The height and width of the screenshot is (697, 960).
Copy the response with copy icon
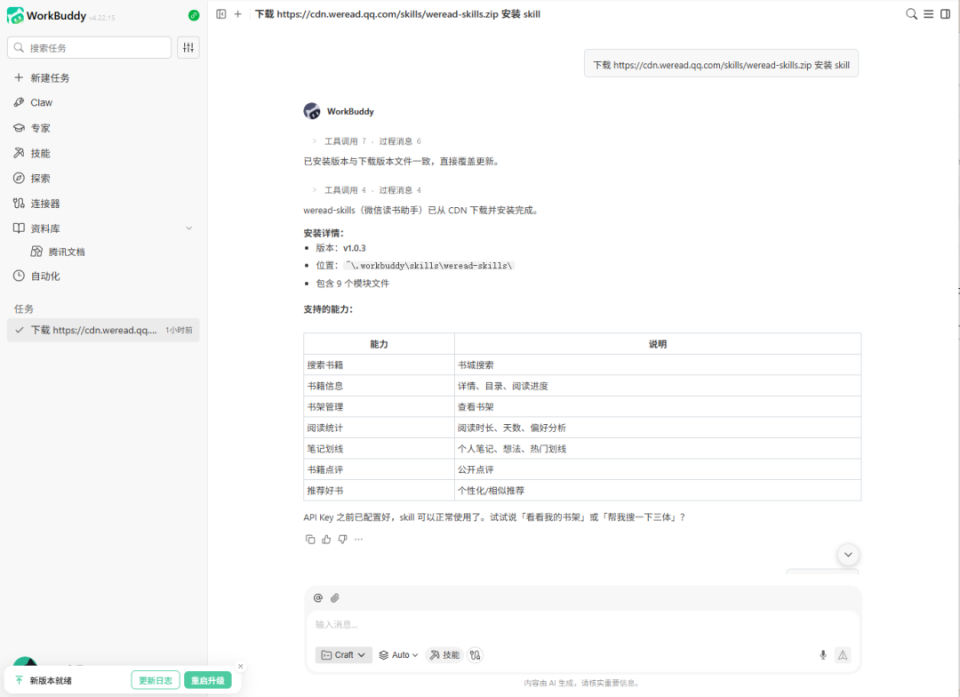(310, 539)
